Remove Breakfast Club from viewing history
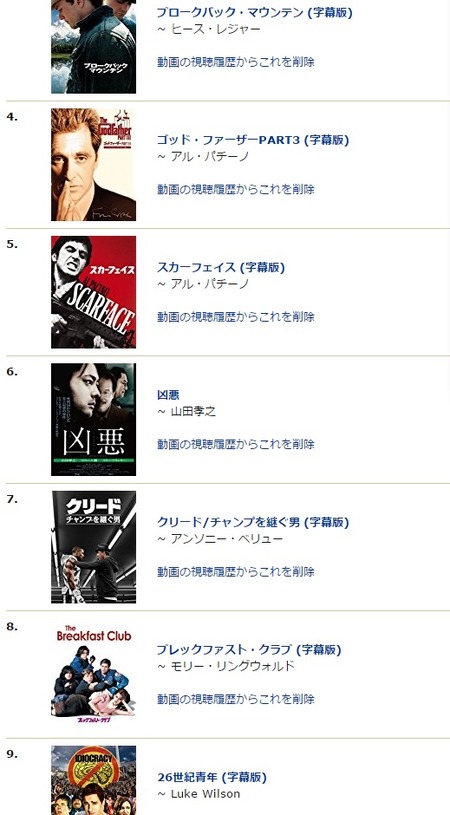Image resolution: width=450 pixels, height=815 pixels. [x=236, y=699]
